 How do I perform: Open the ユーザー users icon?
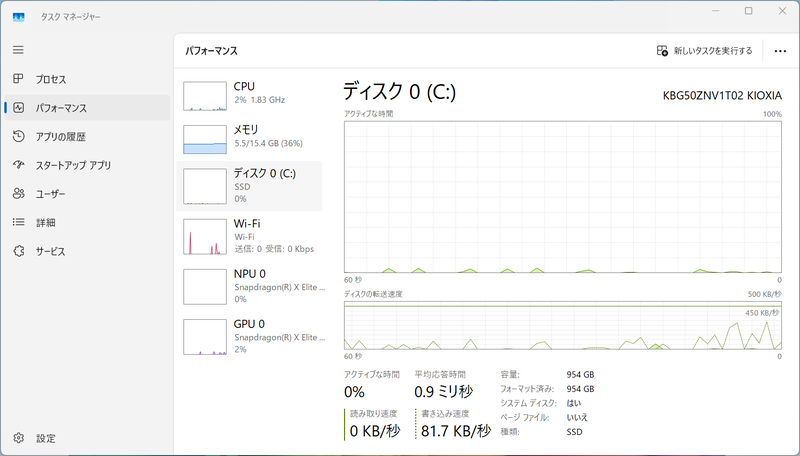(x=18, y=194)
